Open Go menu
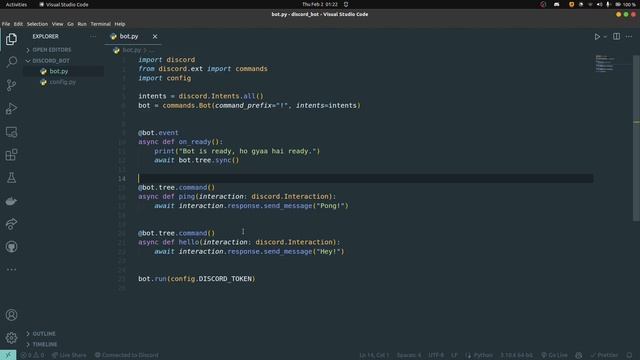640x360 pixels. pyautogui.click(x=71, y=24)
